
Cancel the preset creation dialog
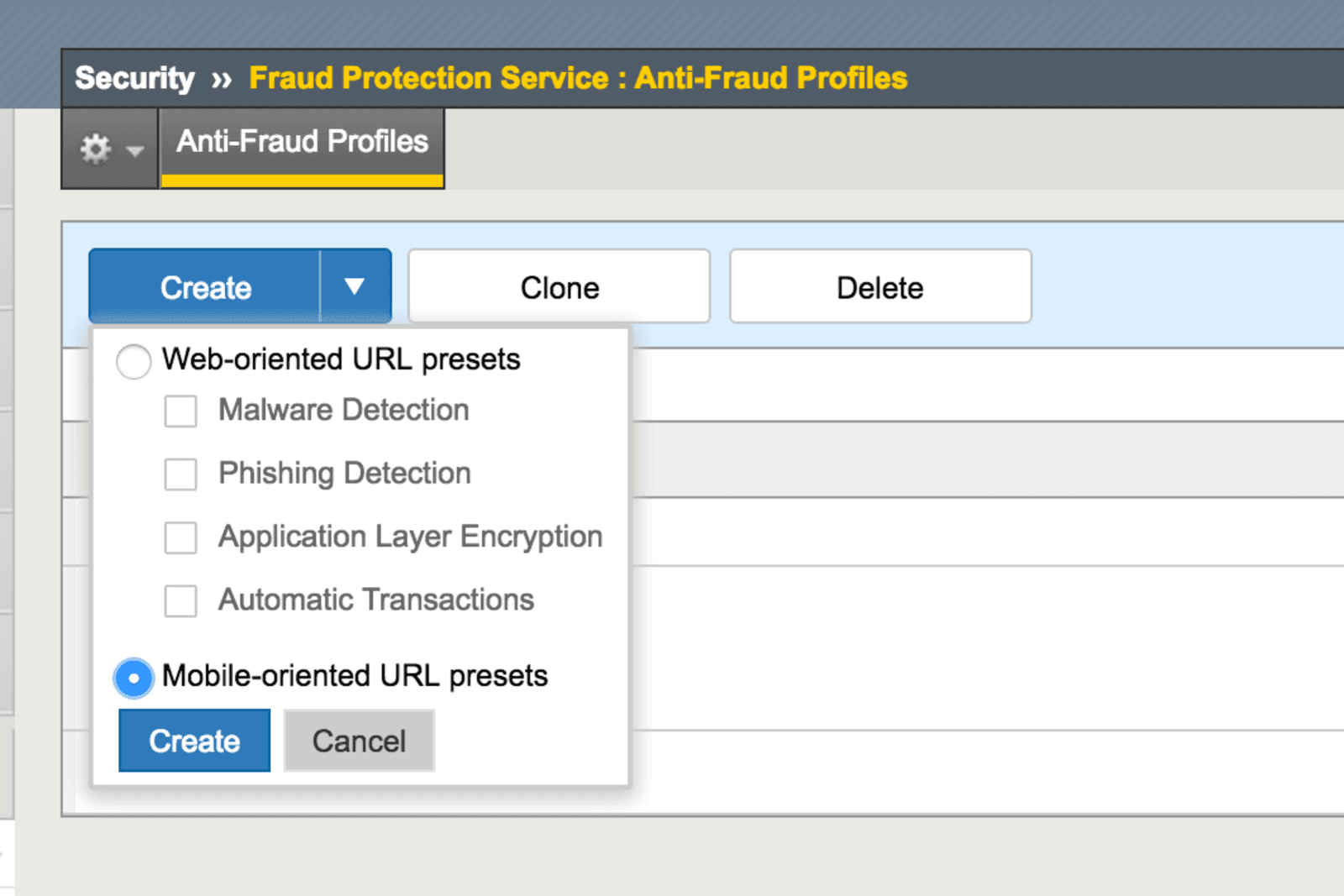pos(359,740)
